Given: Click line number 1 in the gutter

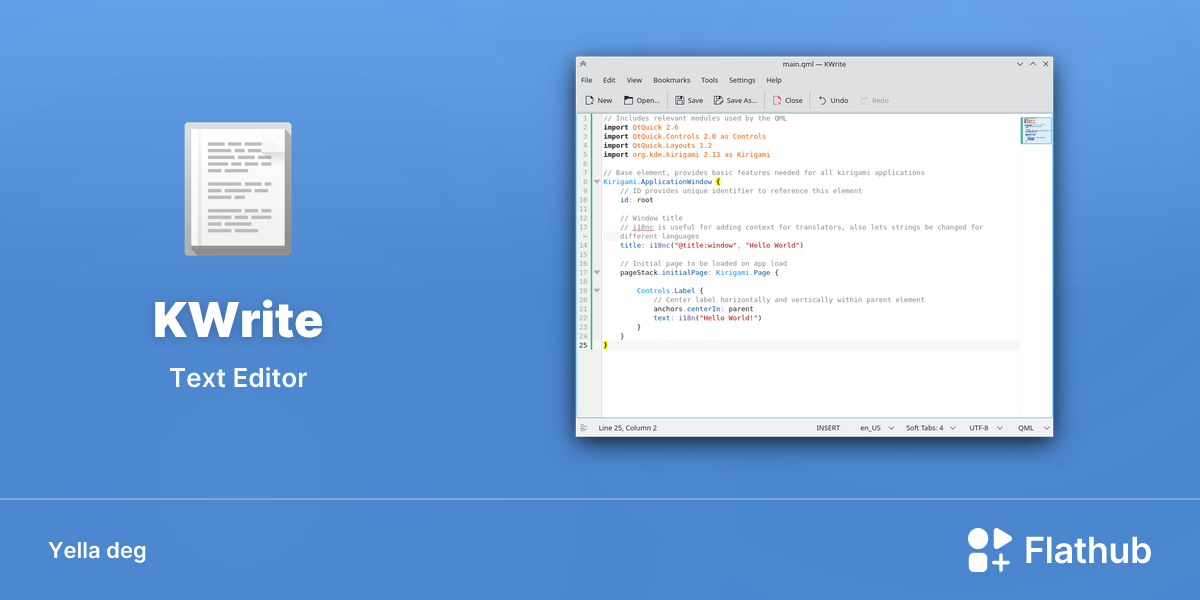Looking at the screenshot, I should [x=585, y=118].
